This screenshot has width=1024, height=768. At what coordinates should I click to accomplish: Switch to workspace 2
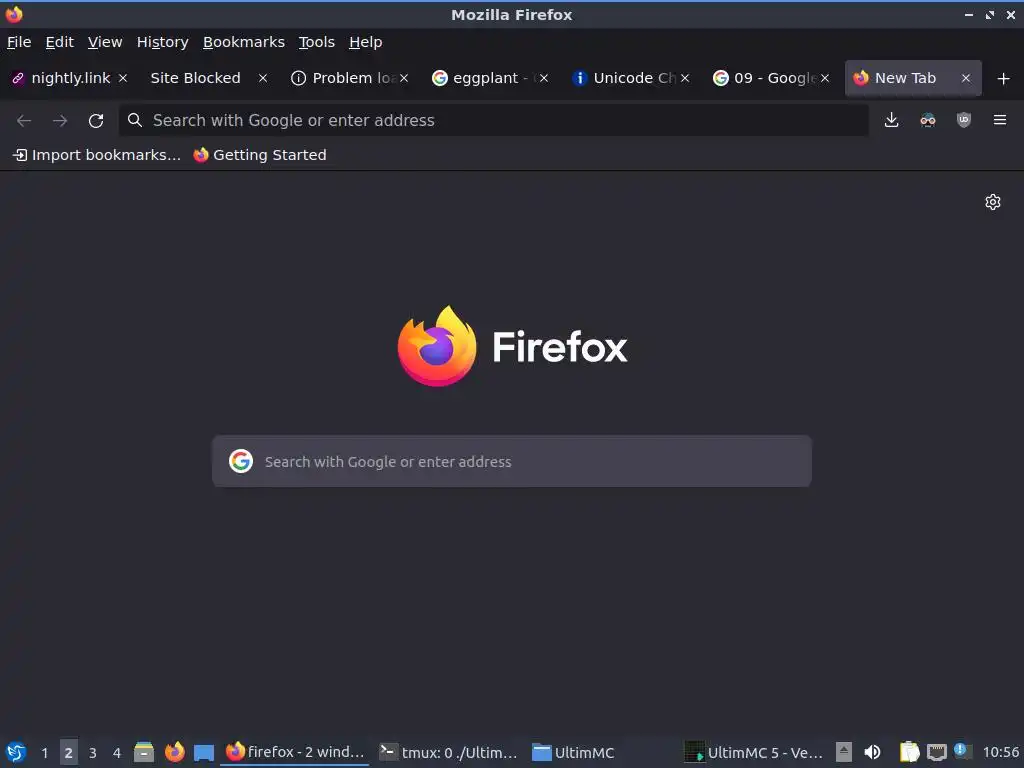(x=69, y=752)
